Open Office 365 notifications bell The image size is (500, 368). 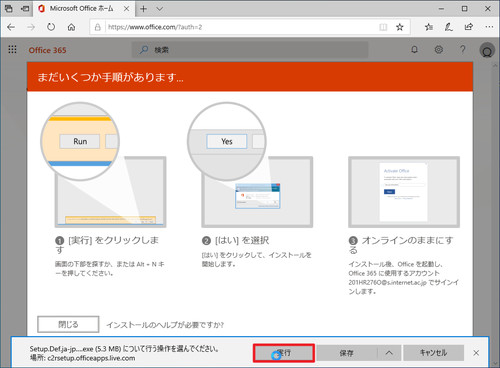tap(414, 50)
